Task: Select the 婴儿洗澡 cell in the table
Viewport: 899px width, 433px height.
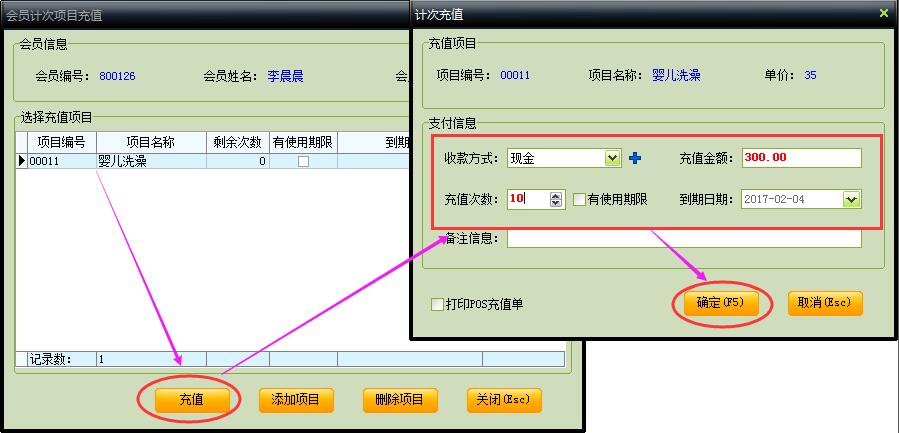Action: [x=151, y=161]
